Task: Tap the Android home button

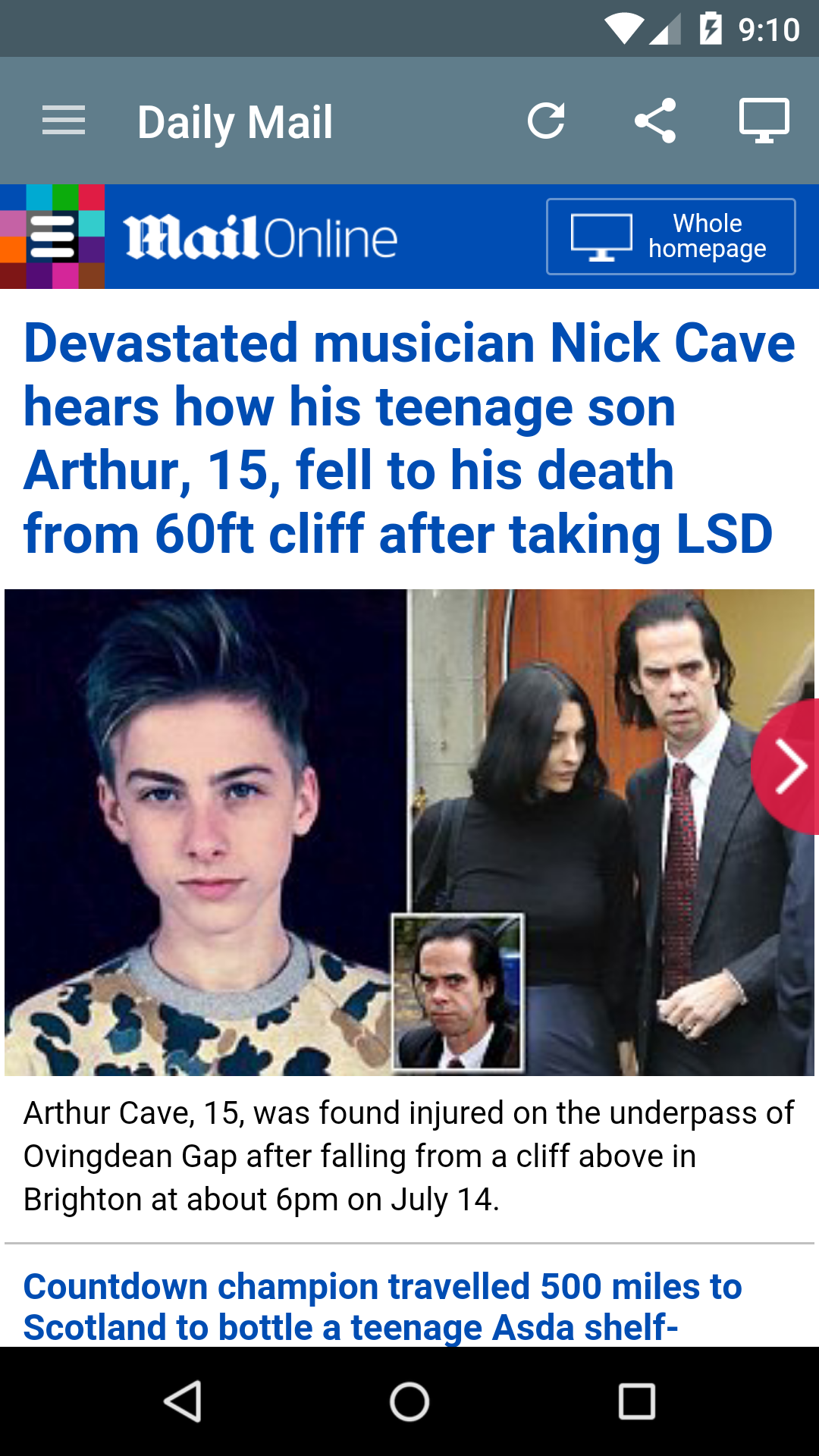Action: (409, 1401)
